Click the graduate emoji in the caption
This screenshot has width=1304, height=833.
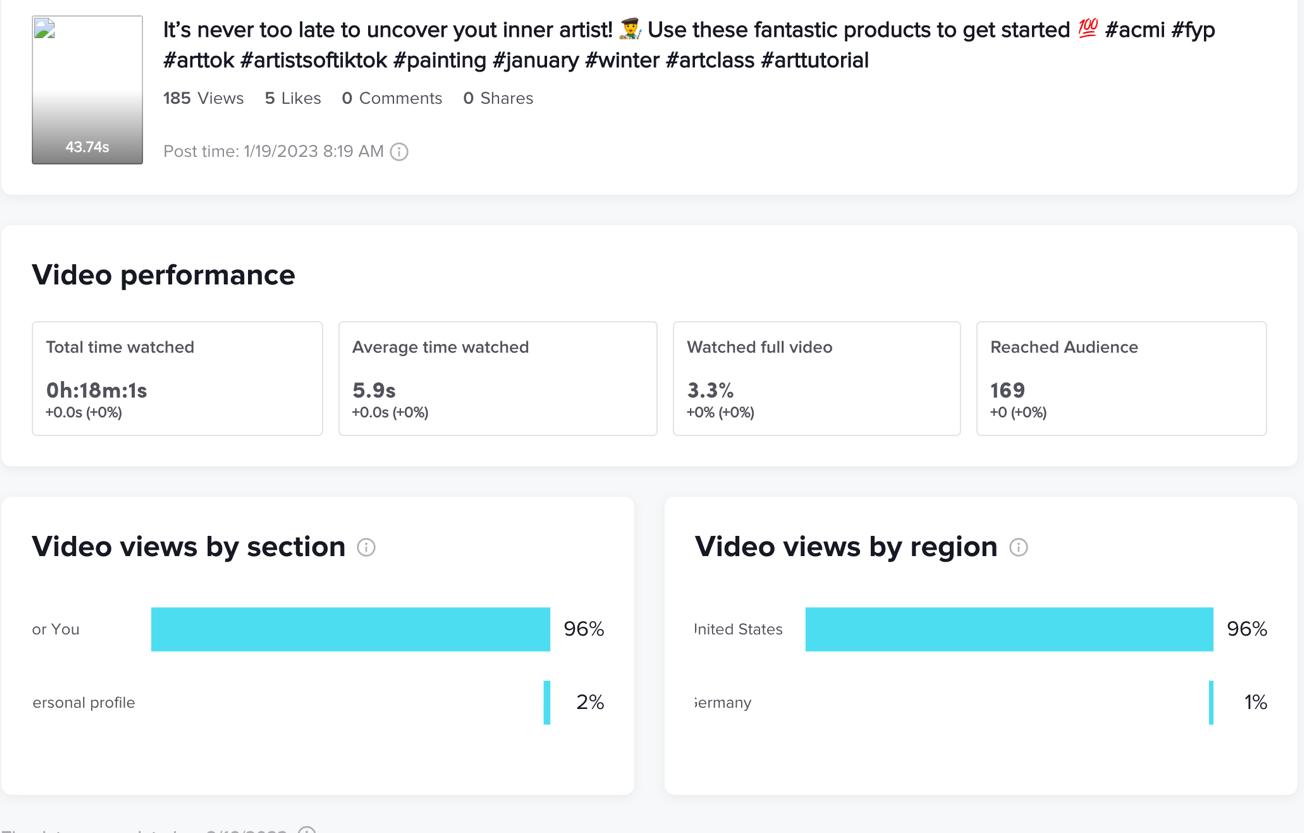(x=630, y=29)
